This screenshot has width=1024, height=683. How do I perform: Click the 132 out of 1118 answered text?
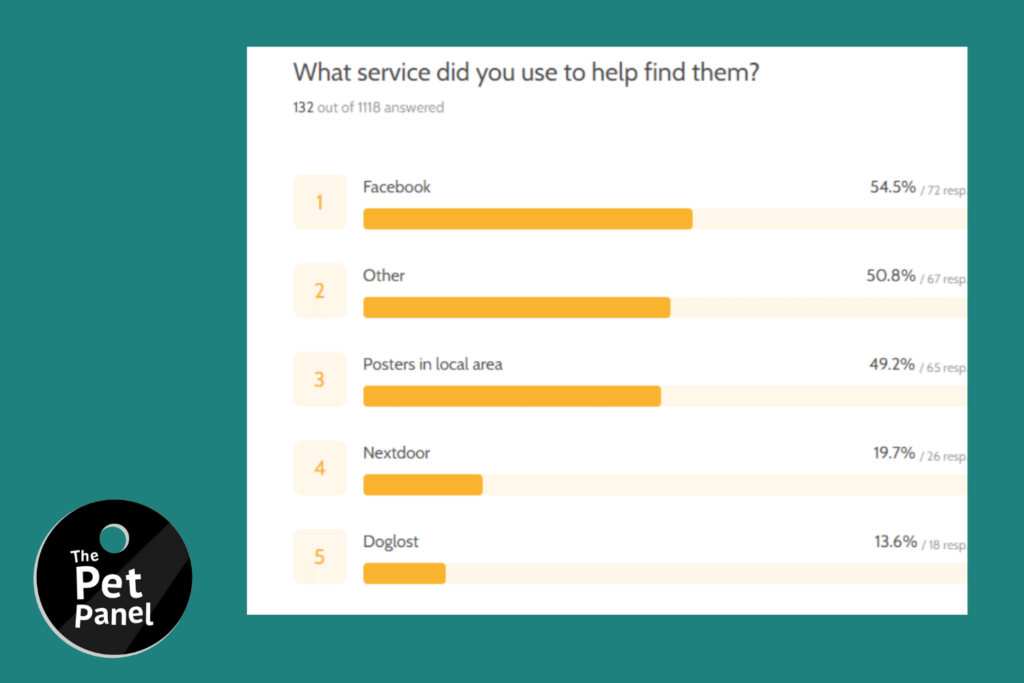368,108
